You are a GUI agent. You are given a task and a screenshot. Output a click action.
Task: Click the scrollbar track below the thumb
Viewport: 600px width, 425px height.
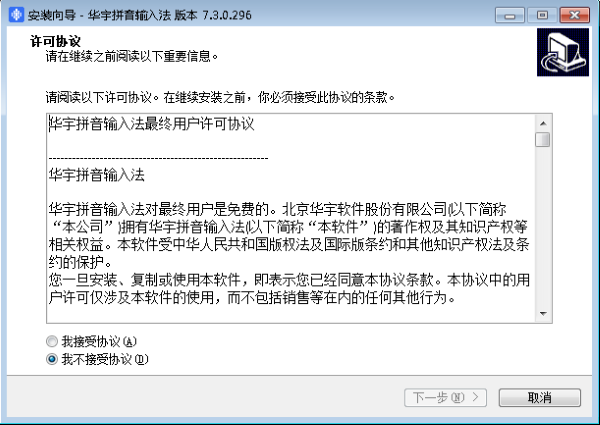[543, 226]
